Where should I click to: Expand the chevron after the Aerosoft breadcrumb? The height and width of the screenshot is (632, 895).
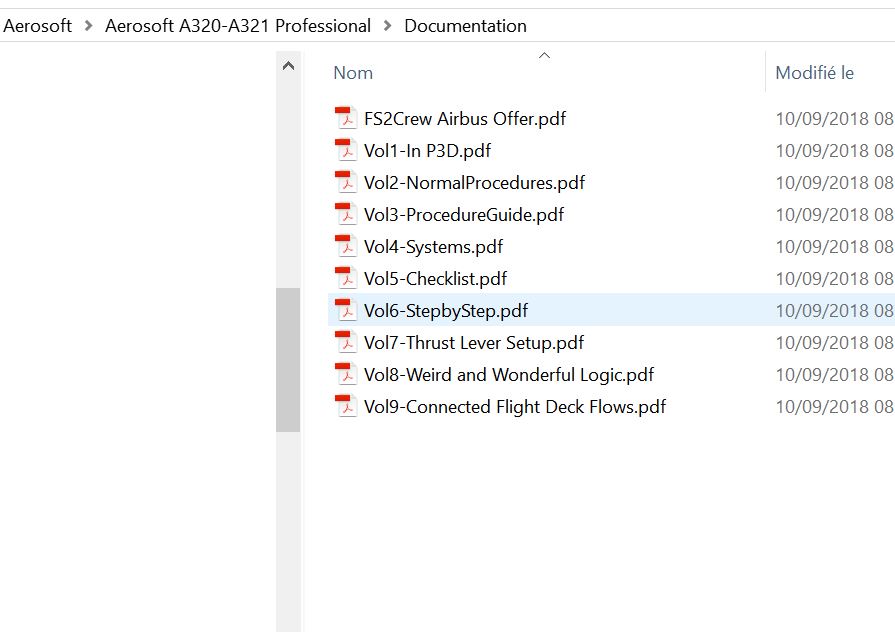pyautogui.click(x=88, y=26)
